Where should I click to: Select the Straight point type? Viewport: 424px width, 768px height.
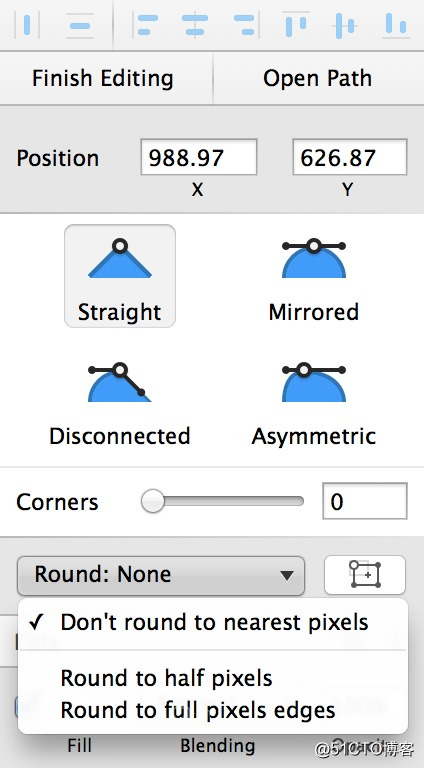coord(120,276)
